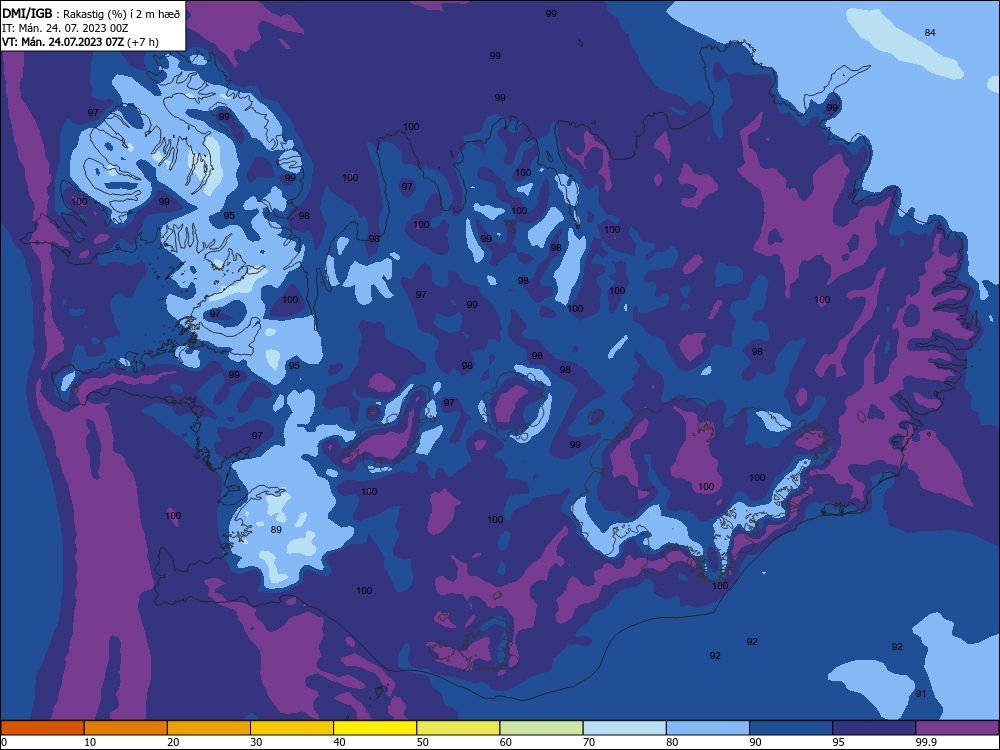Click the legend tick label "10"
Image resolution: width=1000 pixels, height=750 pixels.
[x=90, y=742]
